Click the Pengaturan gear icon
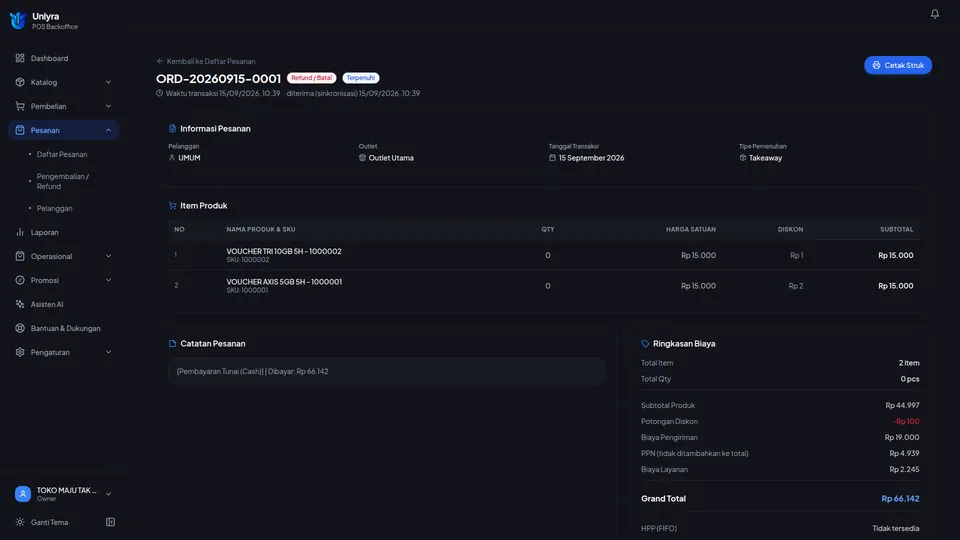The image size is (960, 540). (20, 352)
